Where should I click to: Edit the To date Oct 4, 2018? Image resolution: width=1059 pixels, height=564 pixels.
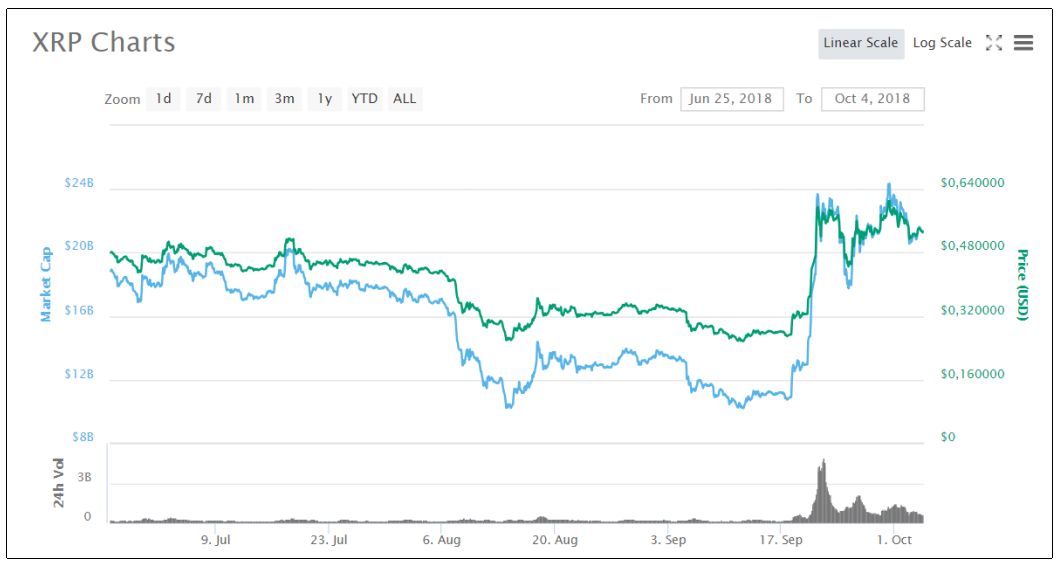point(873,99)
